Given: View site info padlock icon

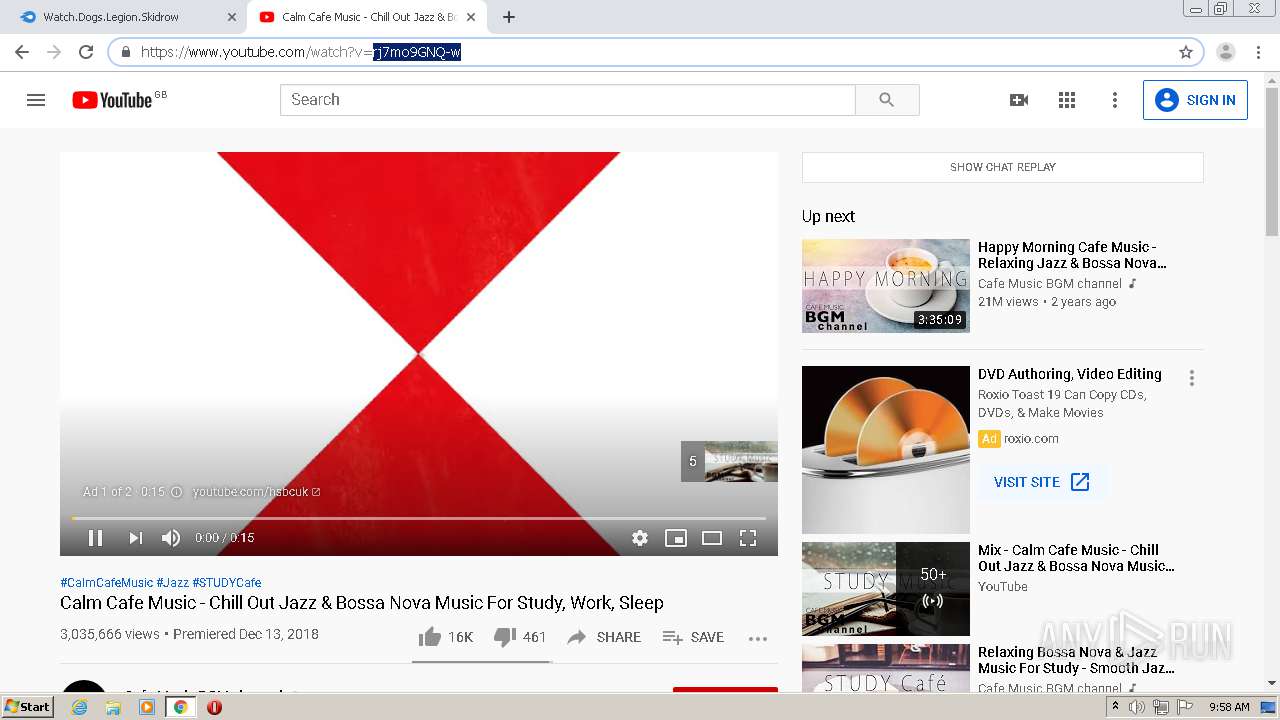Looking at the screenshot, I should [x=125, y=52].
